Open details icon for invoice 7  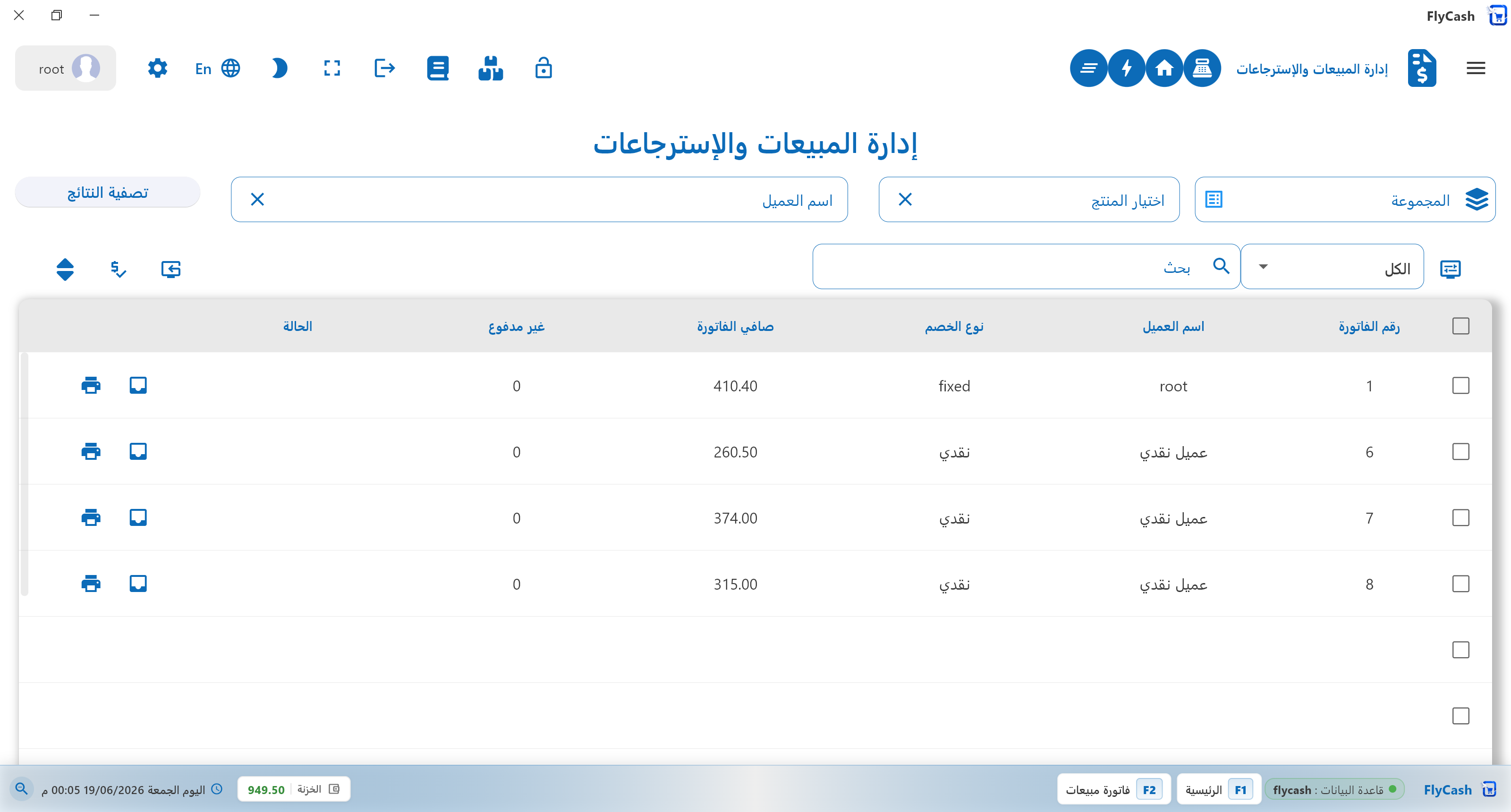pyautogui.click(x=138, y=518)
